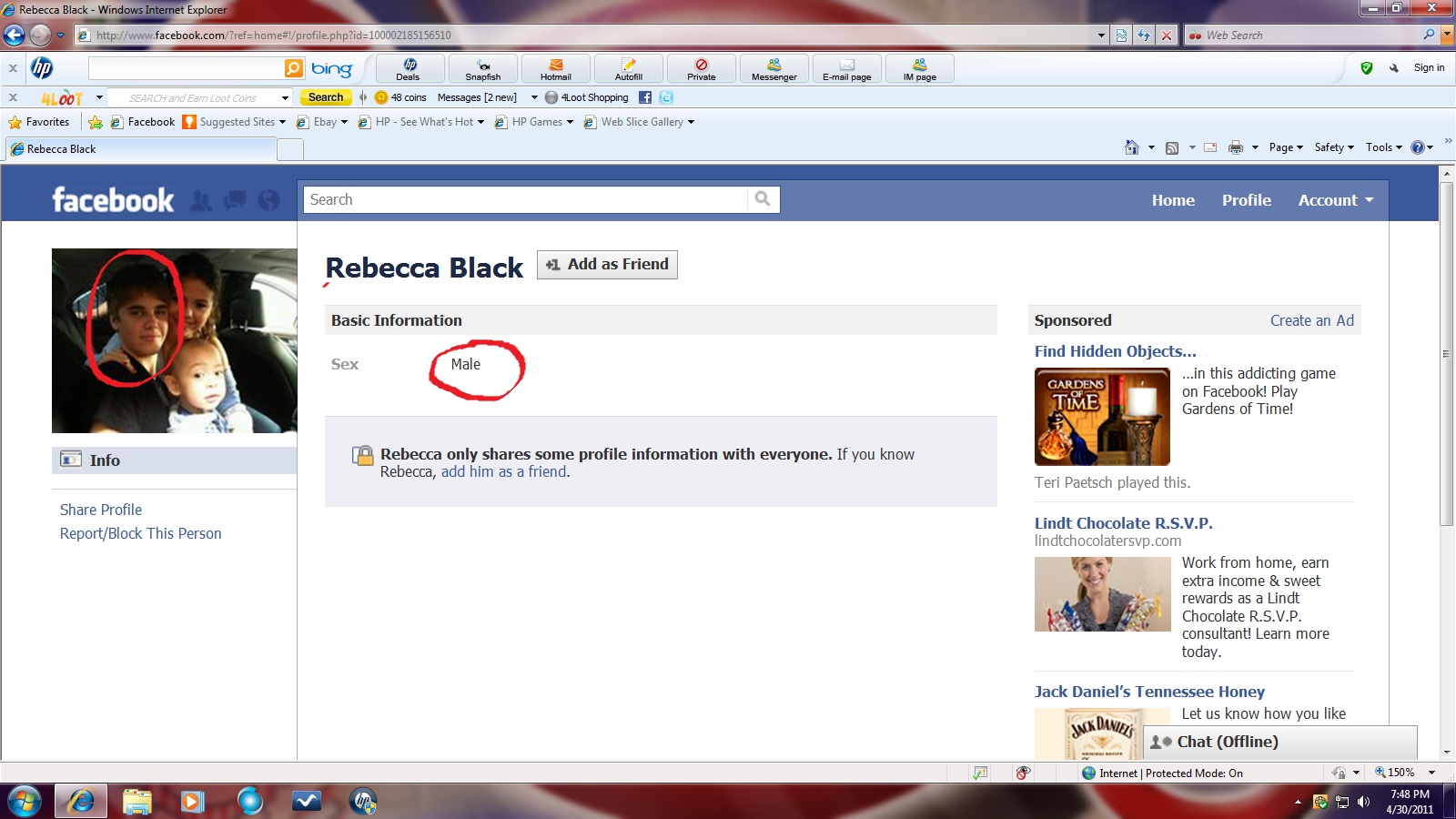
Task: Toggle Compatibility View in the address bar
Action: [1118, 35]
